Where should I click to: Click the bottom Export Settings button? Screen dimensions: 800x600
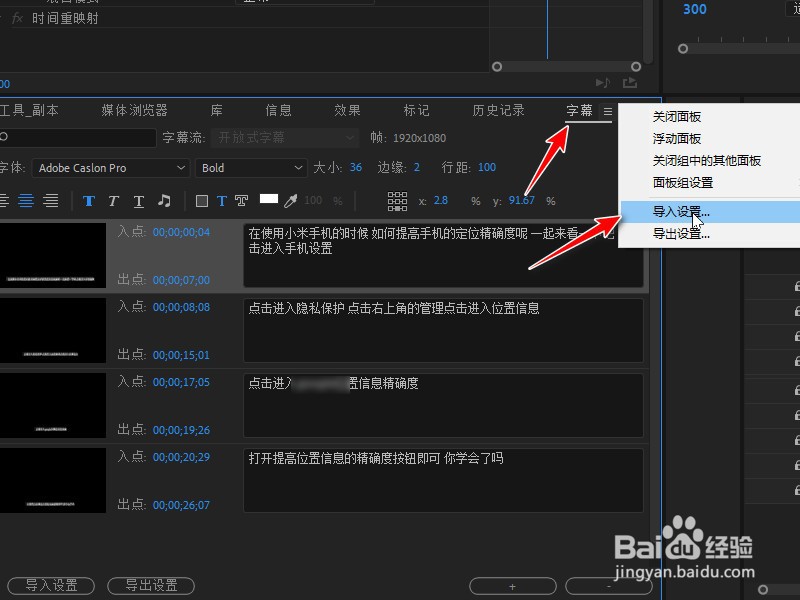[151, 585]
